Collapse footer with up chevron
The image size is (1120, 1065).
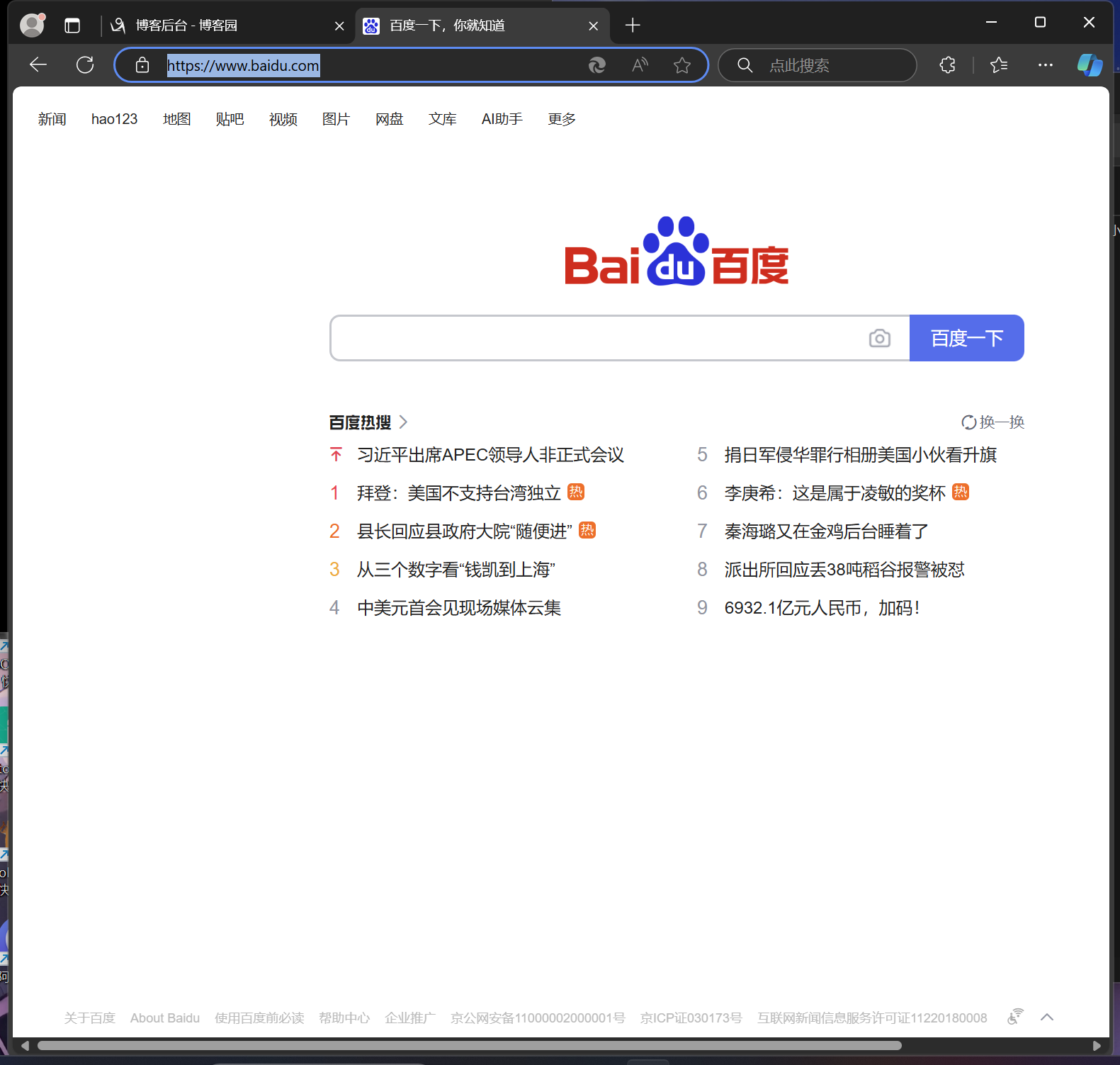pyautogui.click(x=1047, y=1018)
